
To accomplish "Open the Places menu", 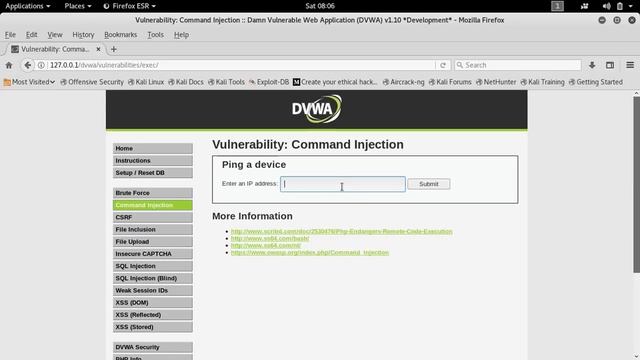I will pos(78,6).
